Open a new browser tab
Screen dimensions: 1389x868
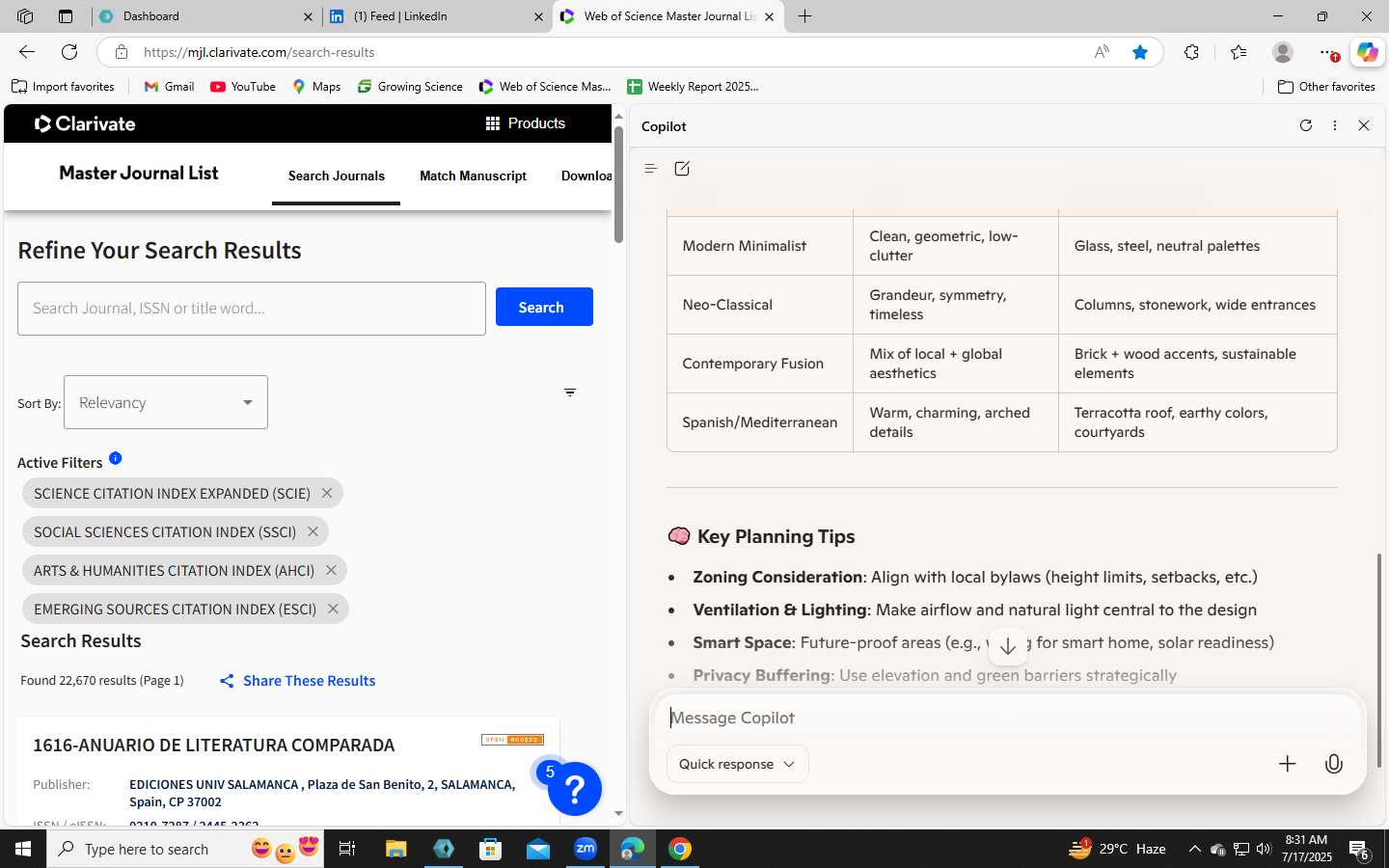tap(804, 16)
